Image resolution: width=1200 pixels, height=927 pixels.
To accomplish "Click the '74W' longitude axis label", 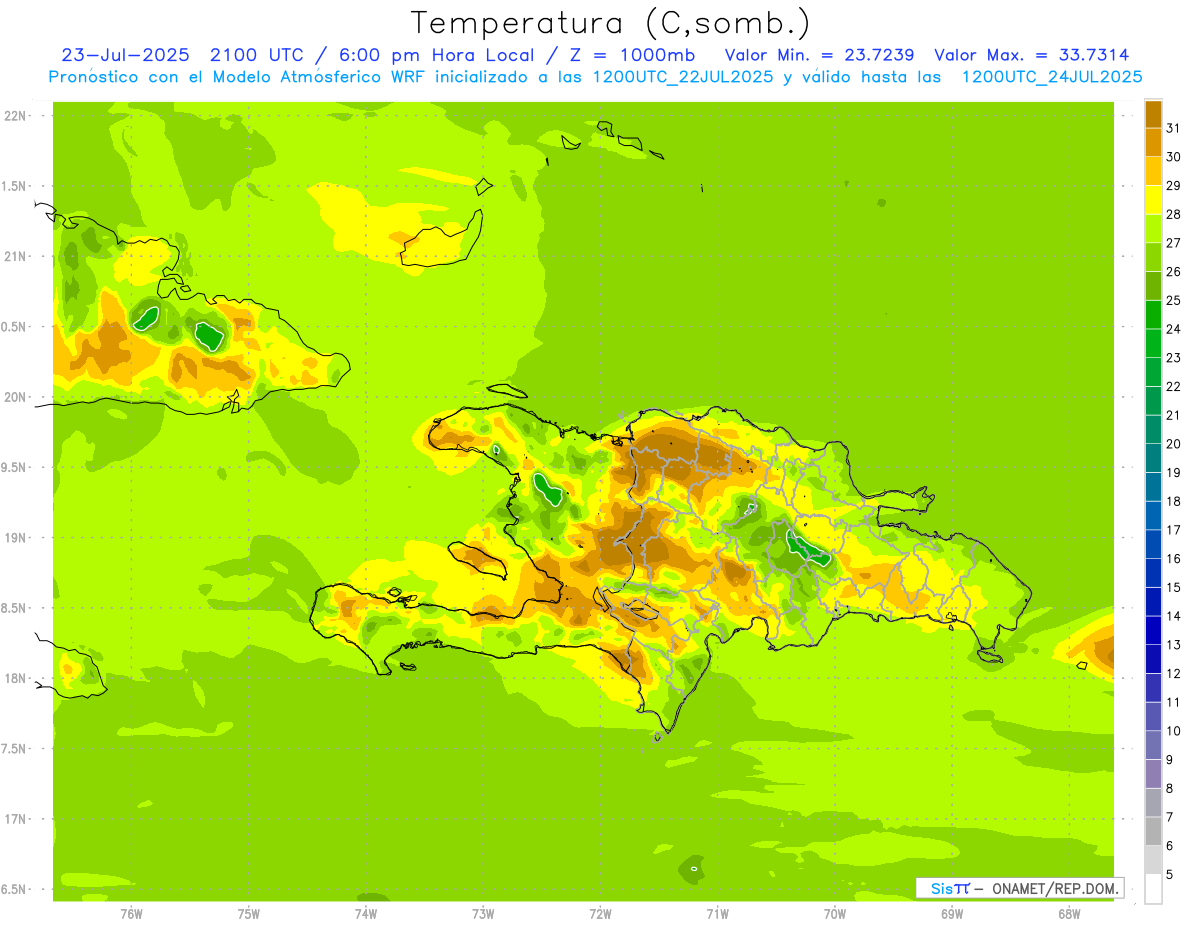I will [x=366, y=914].
